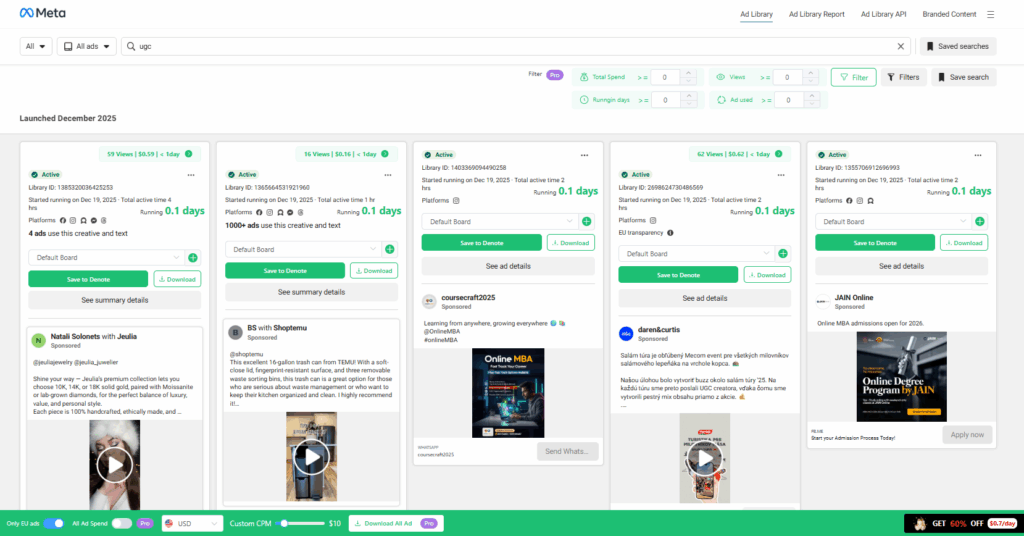Open three-dot menu on JAIN Online ad
Viewport: 1024px width, 536px height.
pyautogui.click(x=978, y=155)
